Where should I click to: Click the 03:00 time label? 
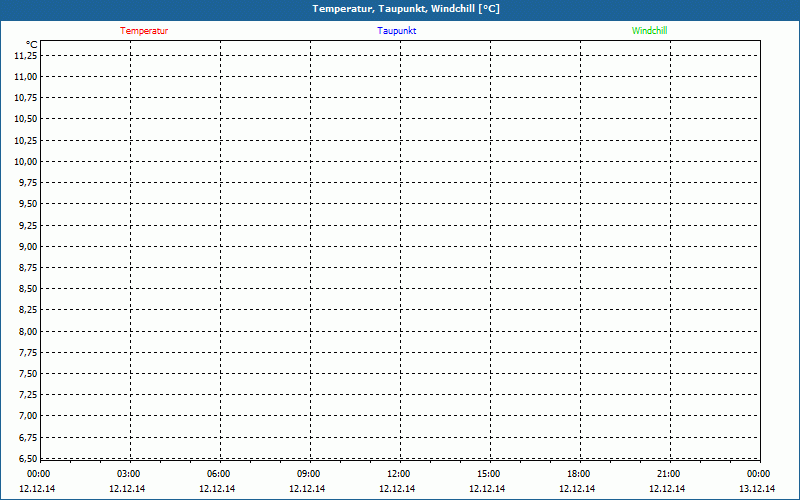tap(129, 474)
